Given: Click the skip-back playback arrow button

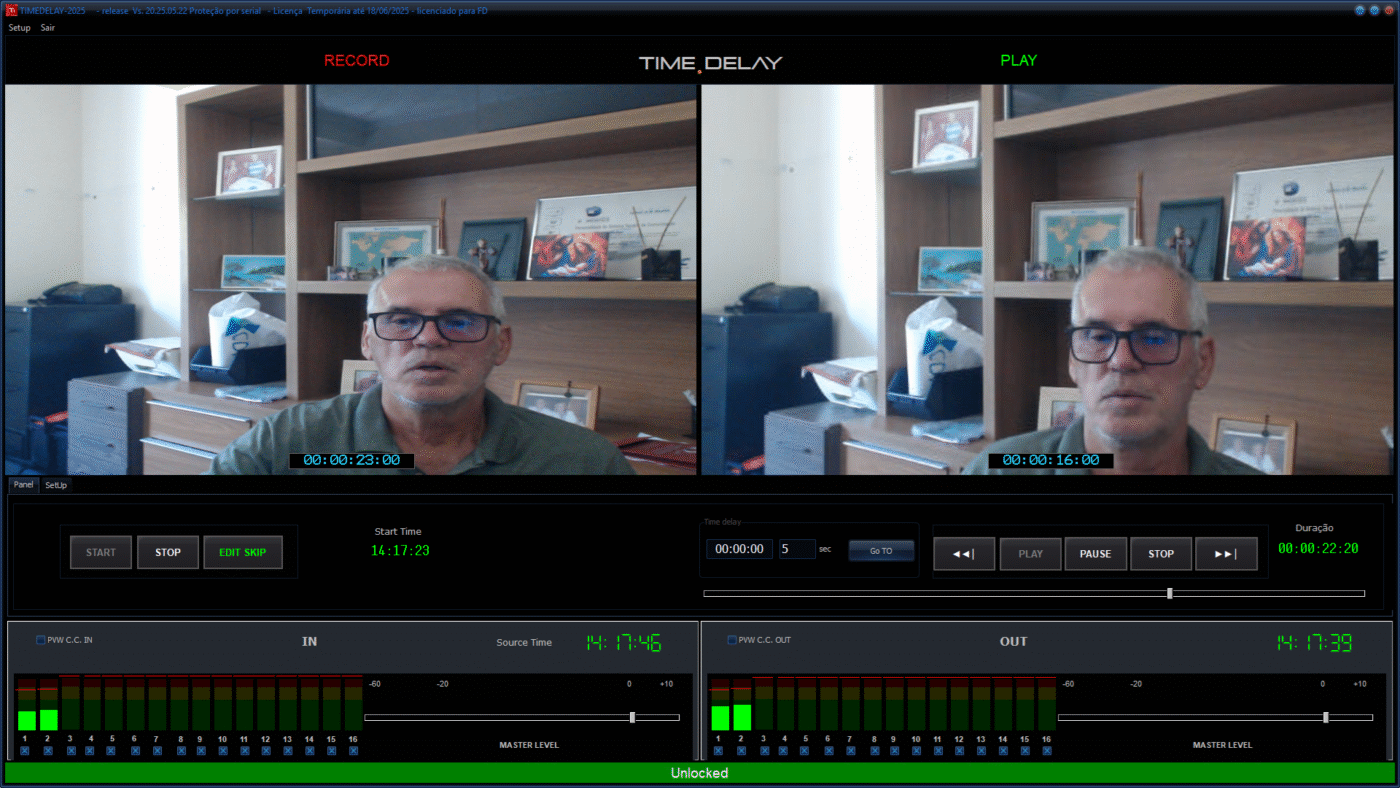Looking at the screenshot, I should [x=964, y=553].
